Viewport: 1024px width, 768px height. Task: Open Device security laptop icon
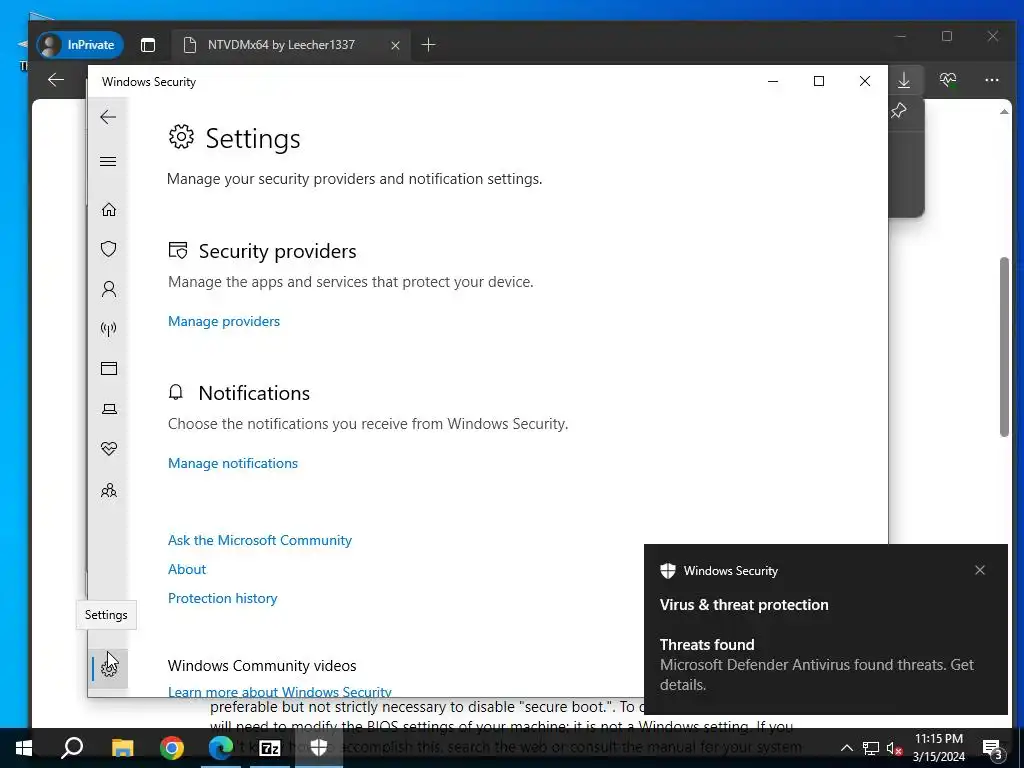point(108,409)
